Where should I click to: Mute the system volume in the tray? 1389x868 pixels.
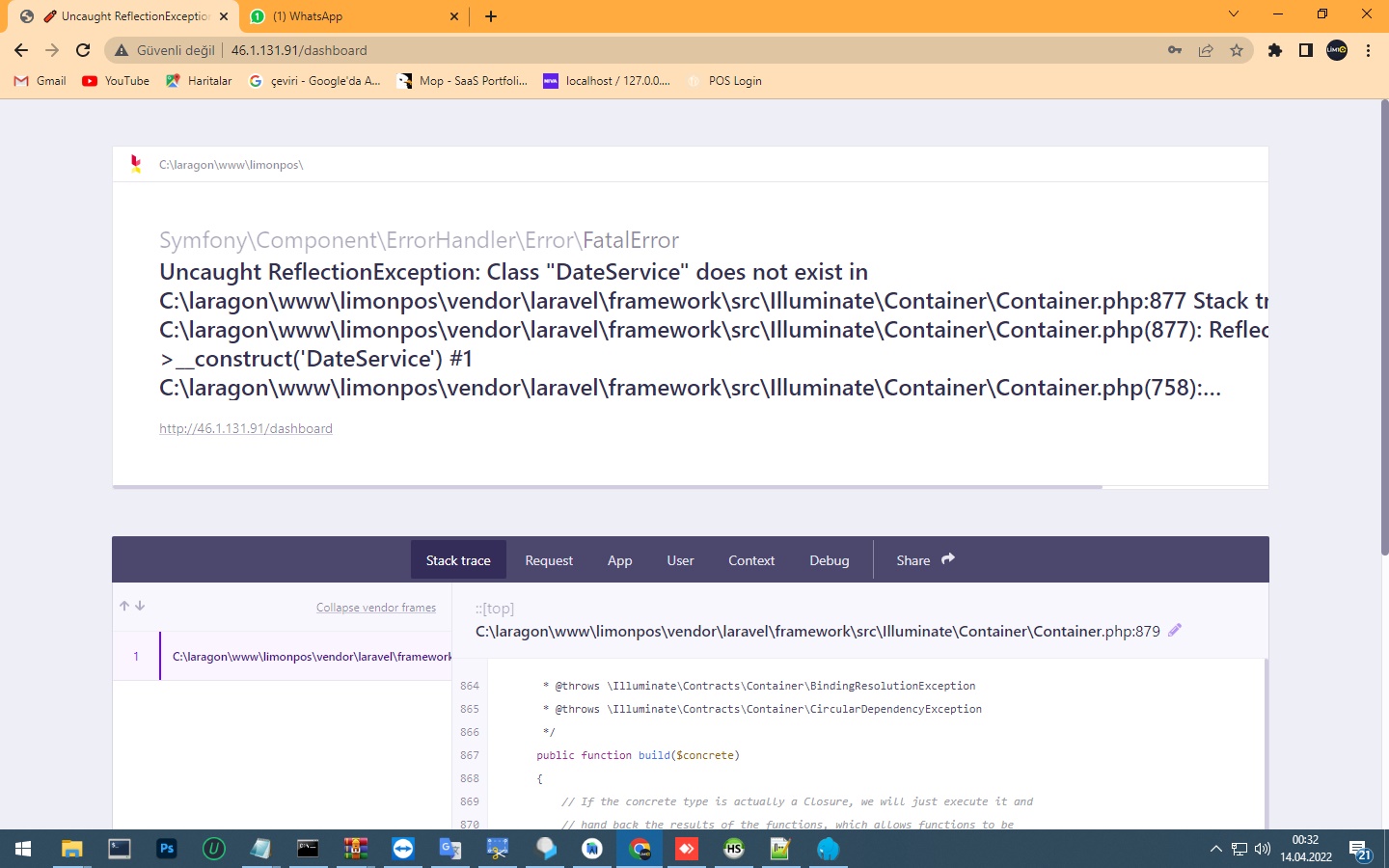(1260, 850)
